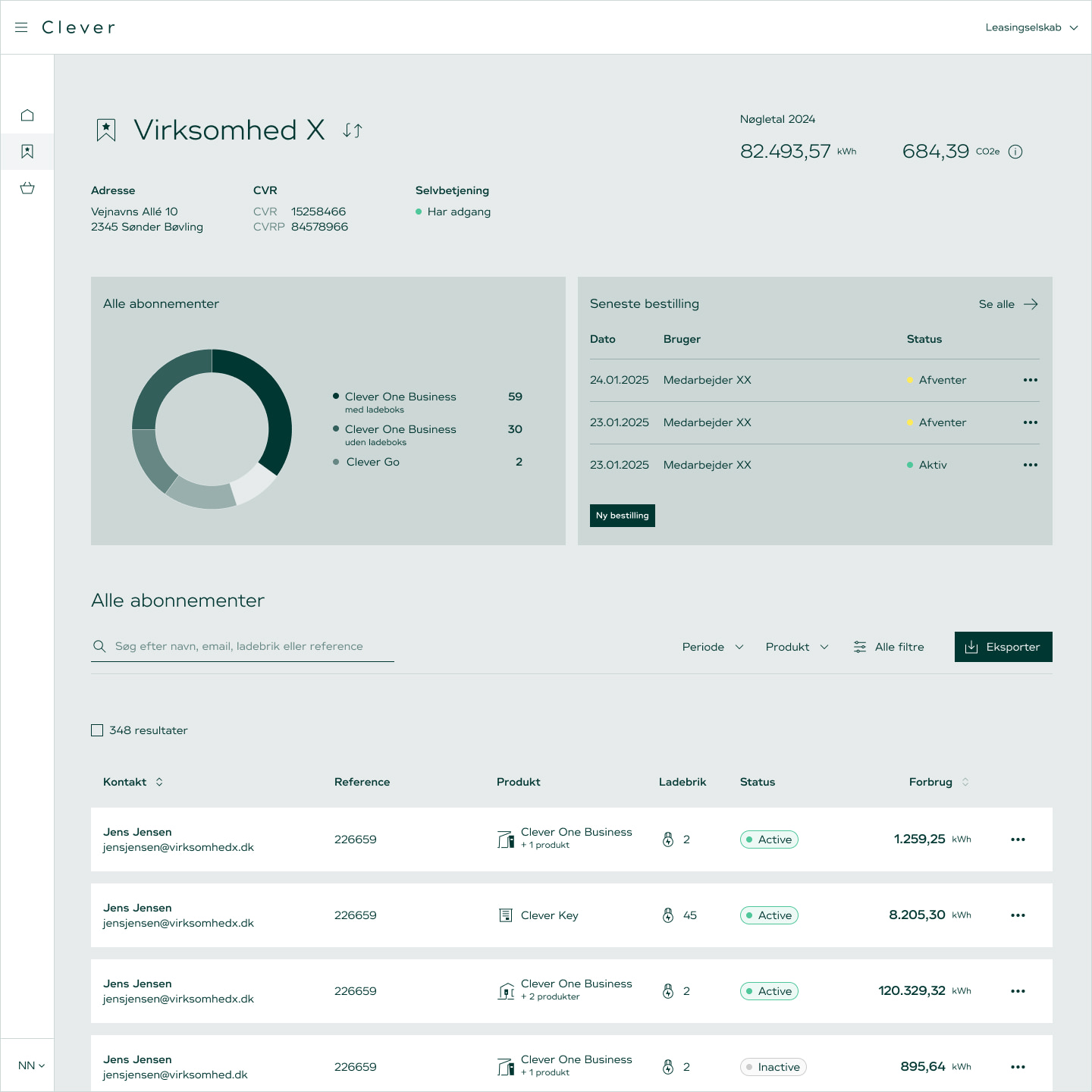The image size is (1092, 1092).
Task: Go to home in sidebar
Action: point(27,115)
